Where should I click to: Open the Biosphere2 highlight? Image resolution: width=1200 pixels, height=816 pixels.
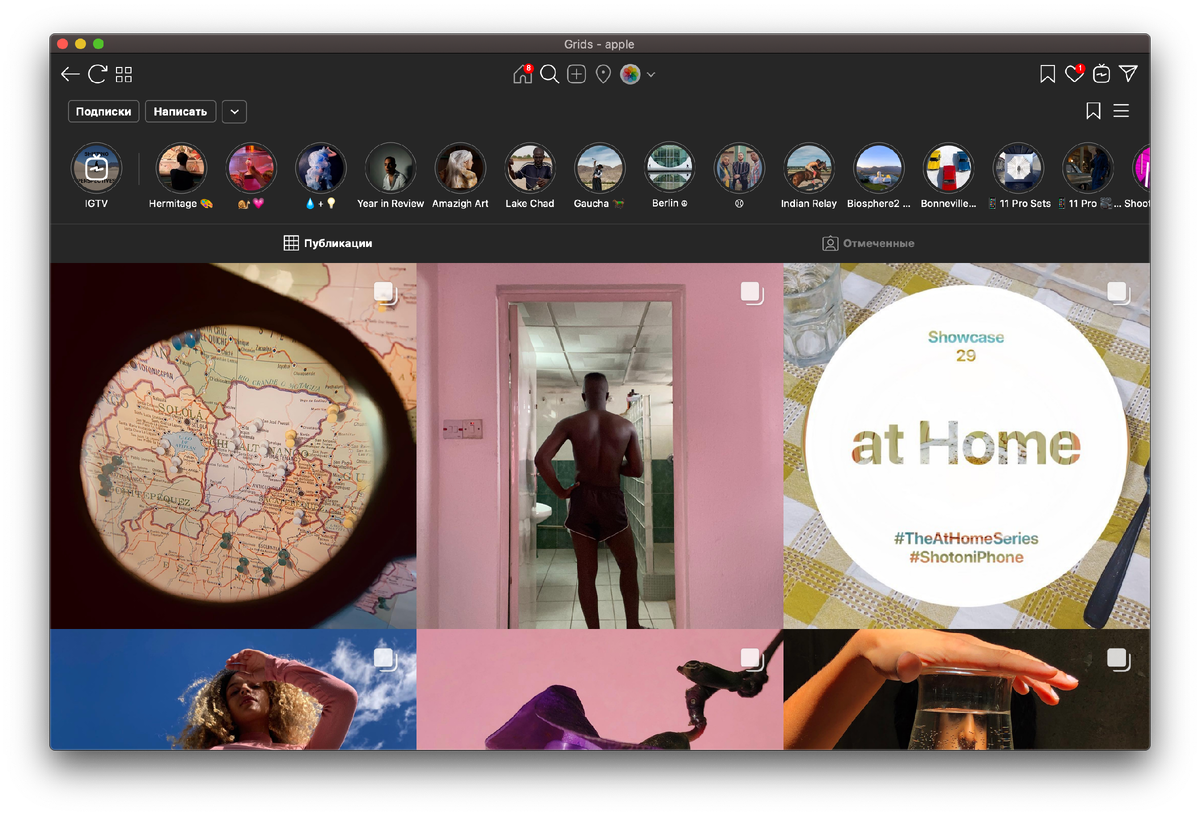879,168
